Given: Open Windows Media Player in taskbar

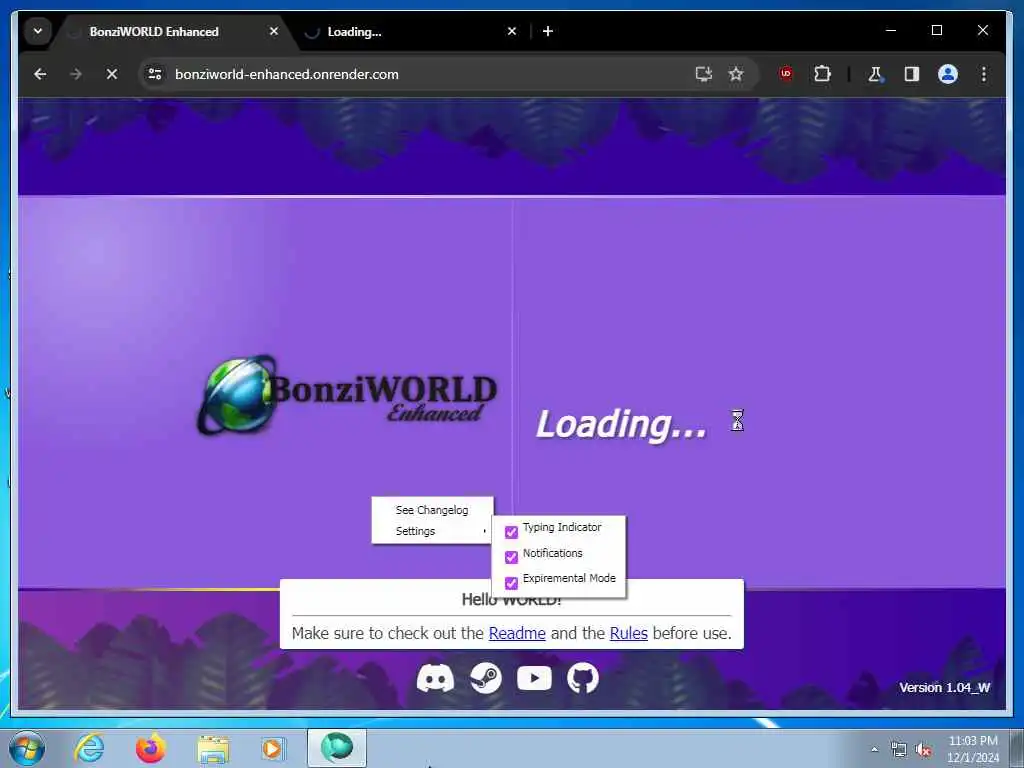Looking at the screenshot, I should click(x=272, y=748).
